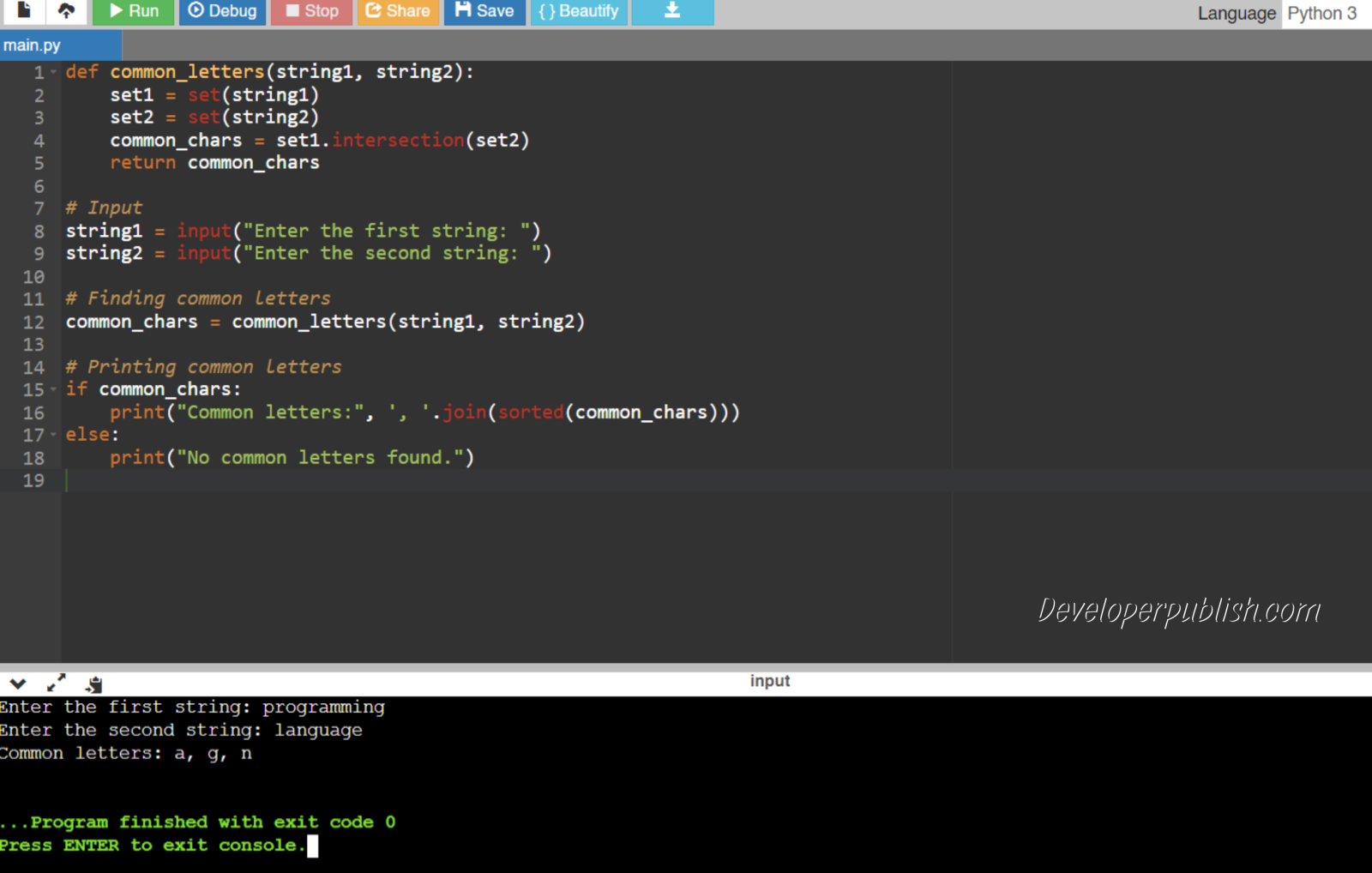Save the current file
Screen dimensions: 1372x873
pos(484,11)
